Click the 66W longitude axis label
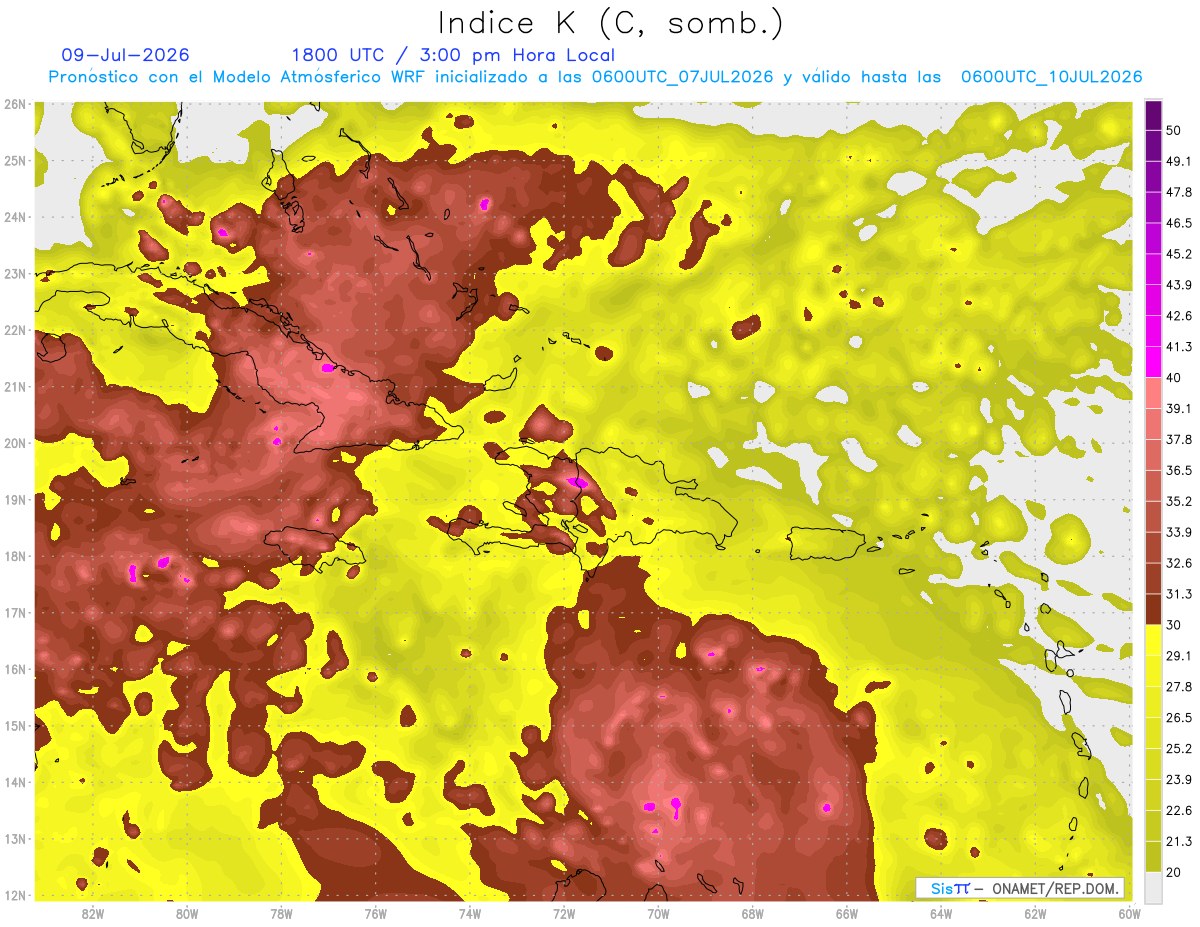This screenshot has width=1200, height=927. 846,914
